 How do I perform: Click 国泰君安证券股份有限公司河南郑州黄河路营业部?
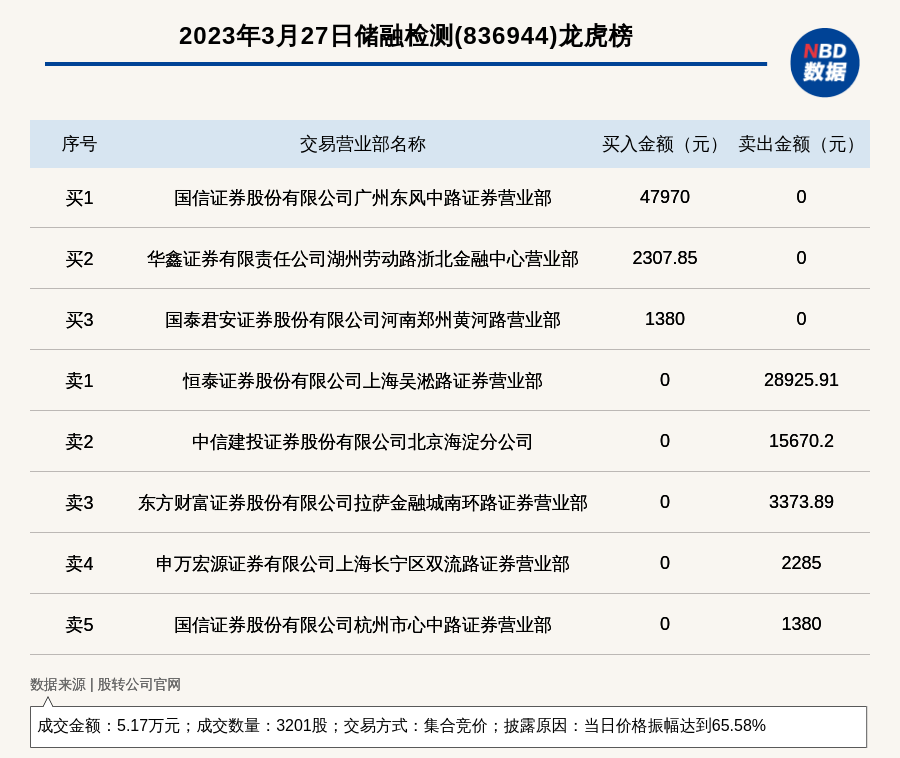coord(363,320)
